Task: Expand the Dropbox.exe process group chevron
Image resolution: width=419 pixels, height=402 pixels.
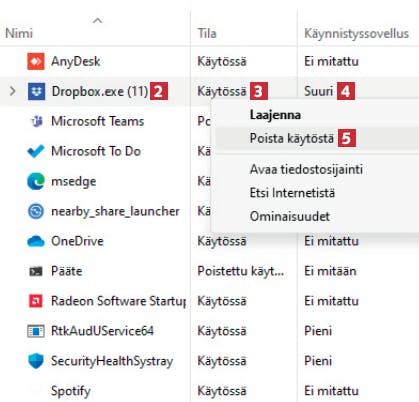Action: pyautogui.click(x=12, y=91)
